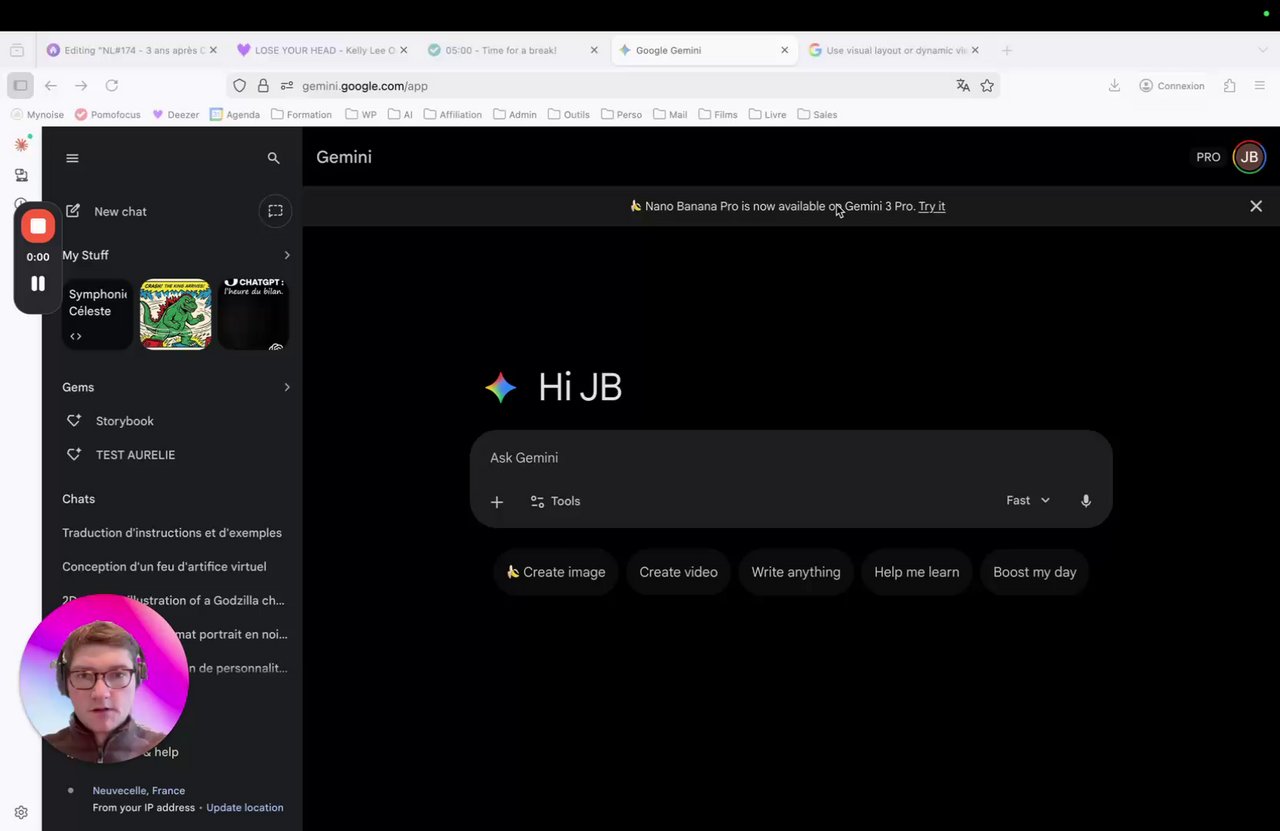Open the Godzilla comic thumbnail
Screen dimensions: 1280x831
[x=175, y=314]
